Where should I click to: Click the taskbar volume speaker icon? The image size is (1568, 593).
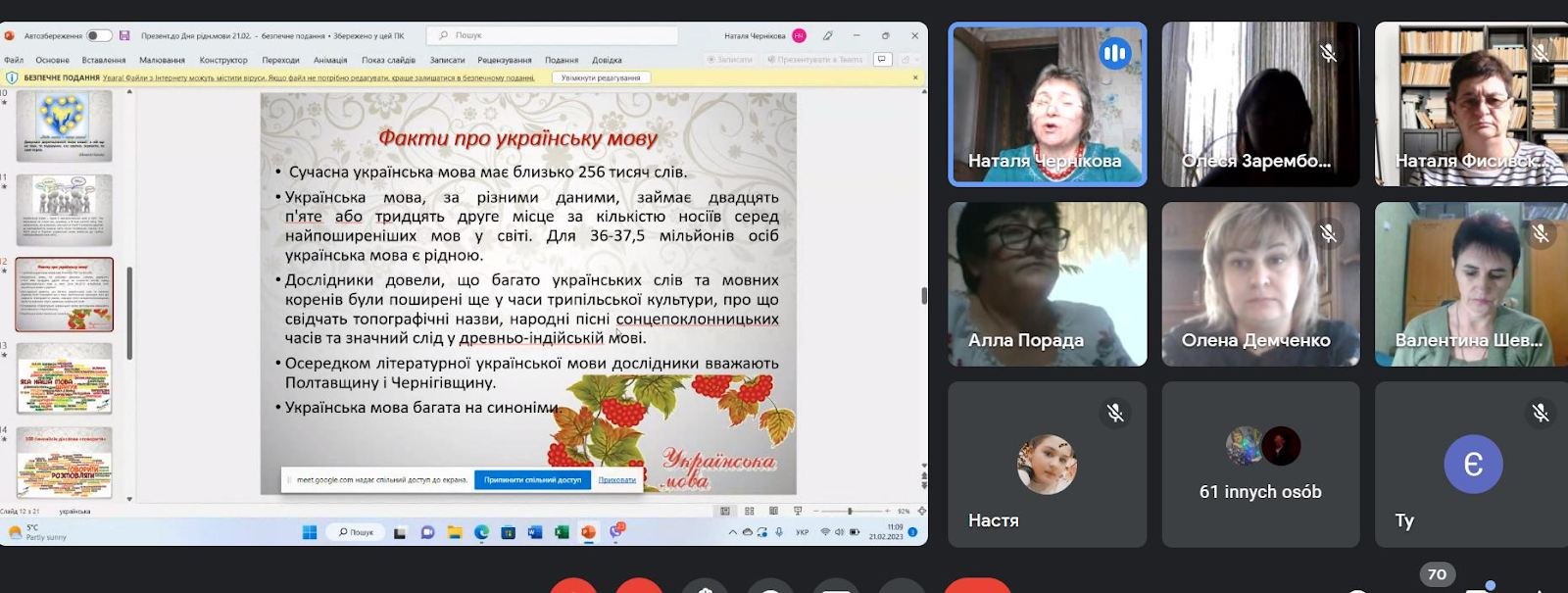[840, 532]
